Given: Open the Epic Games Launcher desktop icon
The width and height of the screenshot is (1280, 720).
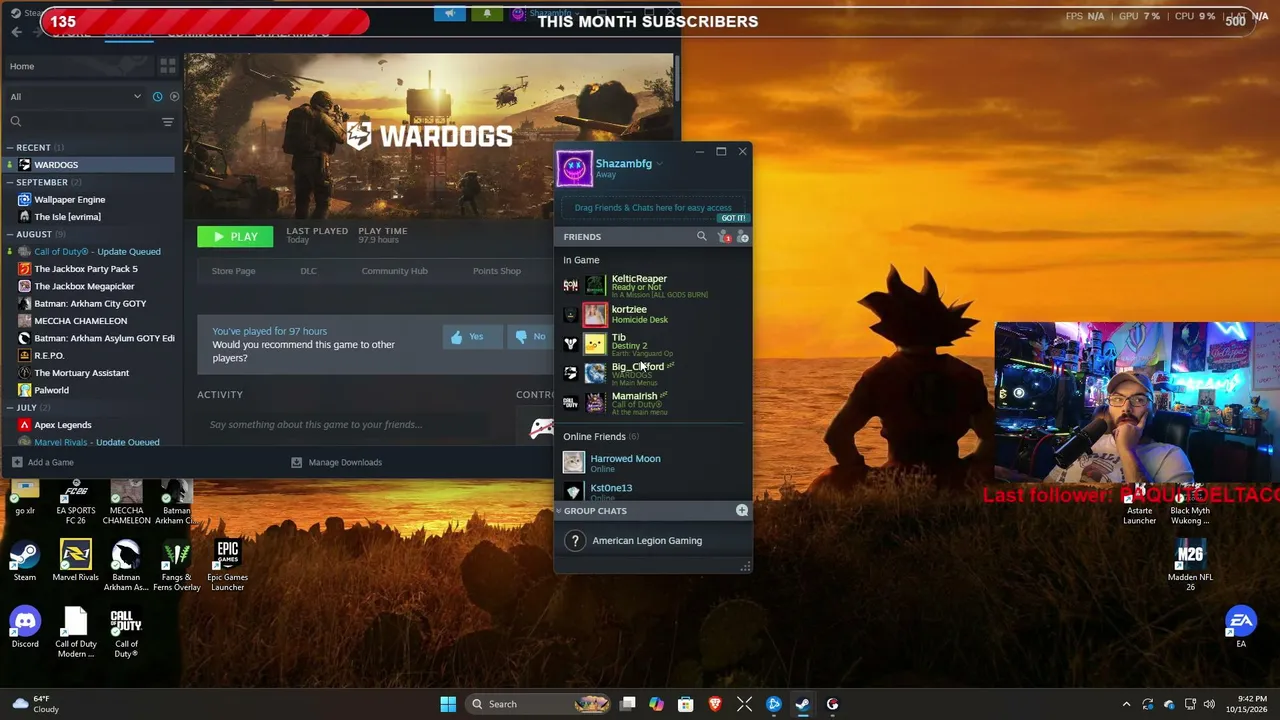Looking at the screenshot, I should click(227, 566).
